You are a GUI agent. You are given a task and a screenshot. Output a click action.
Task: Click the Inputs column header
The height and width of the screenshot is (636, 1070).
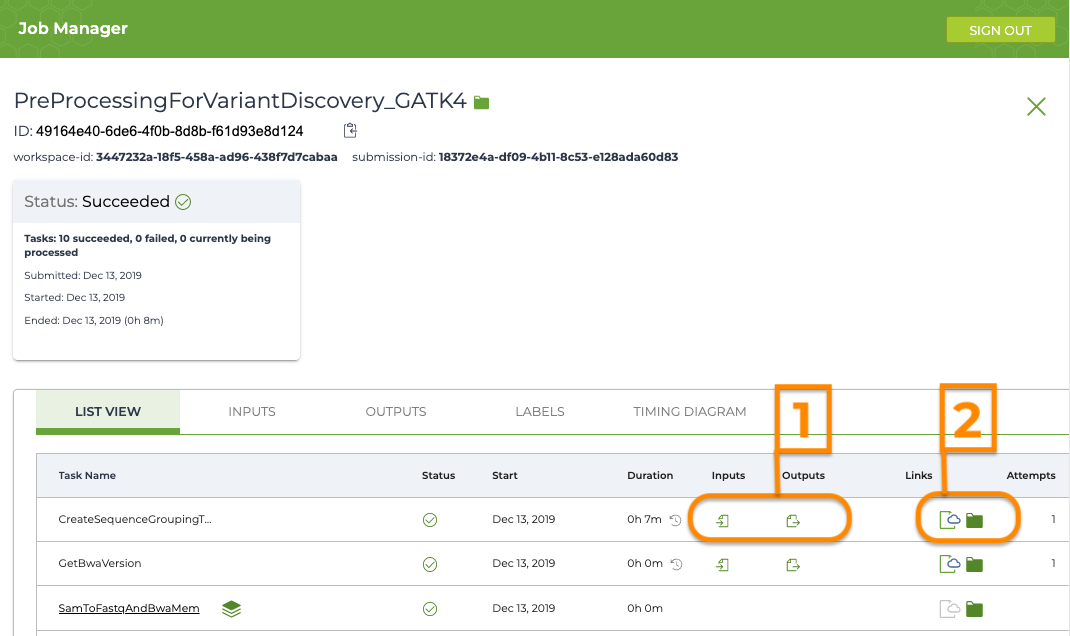click(728, 475)
